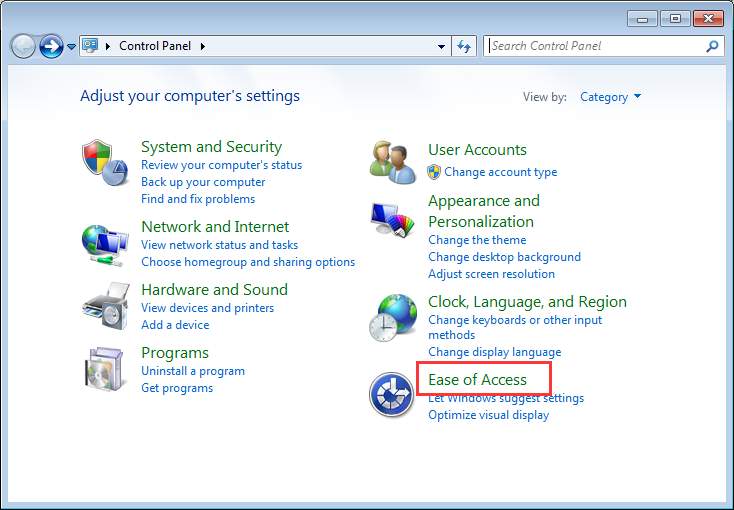Open the recent pages dropdown arrow
Viewport: 734px width, 510px height.
click(71, 47)
